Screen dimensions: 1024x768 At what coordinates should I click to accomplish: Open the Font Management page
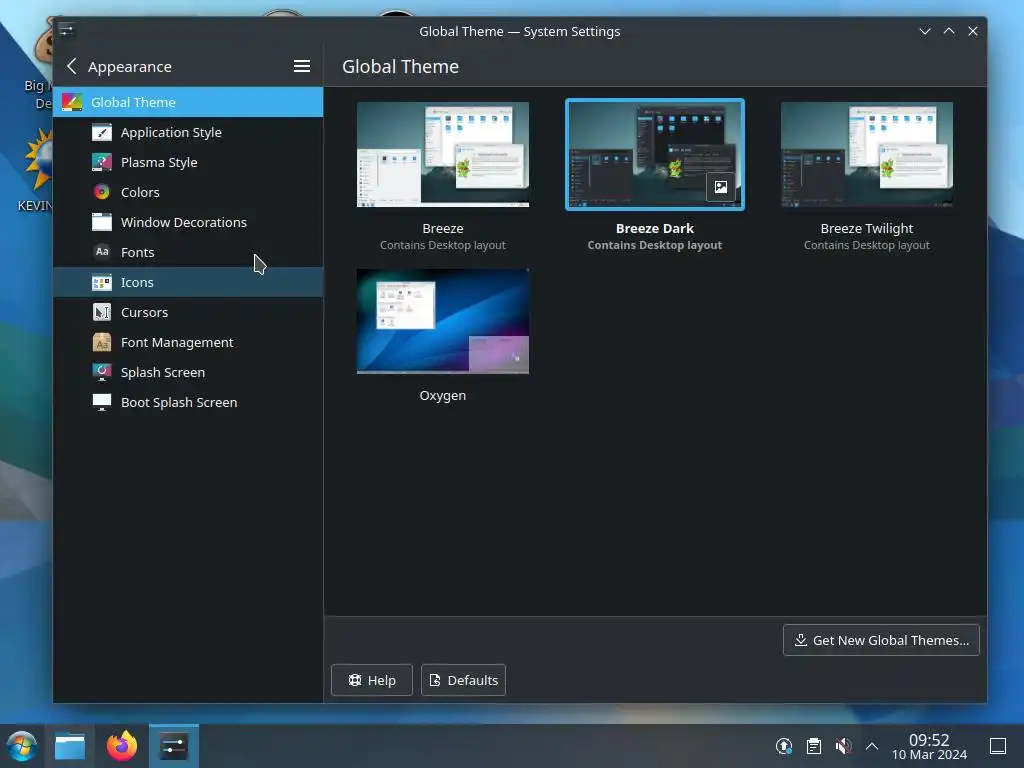188,342
